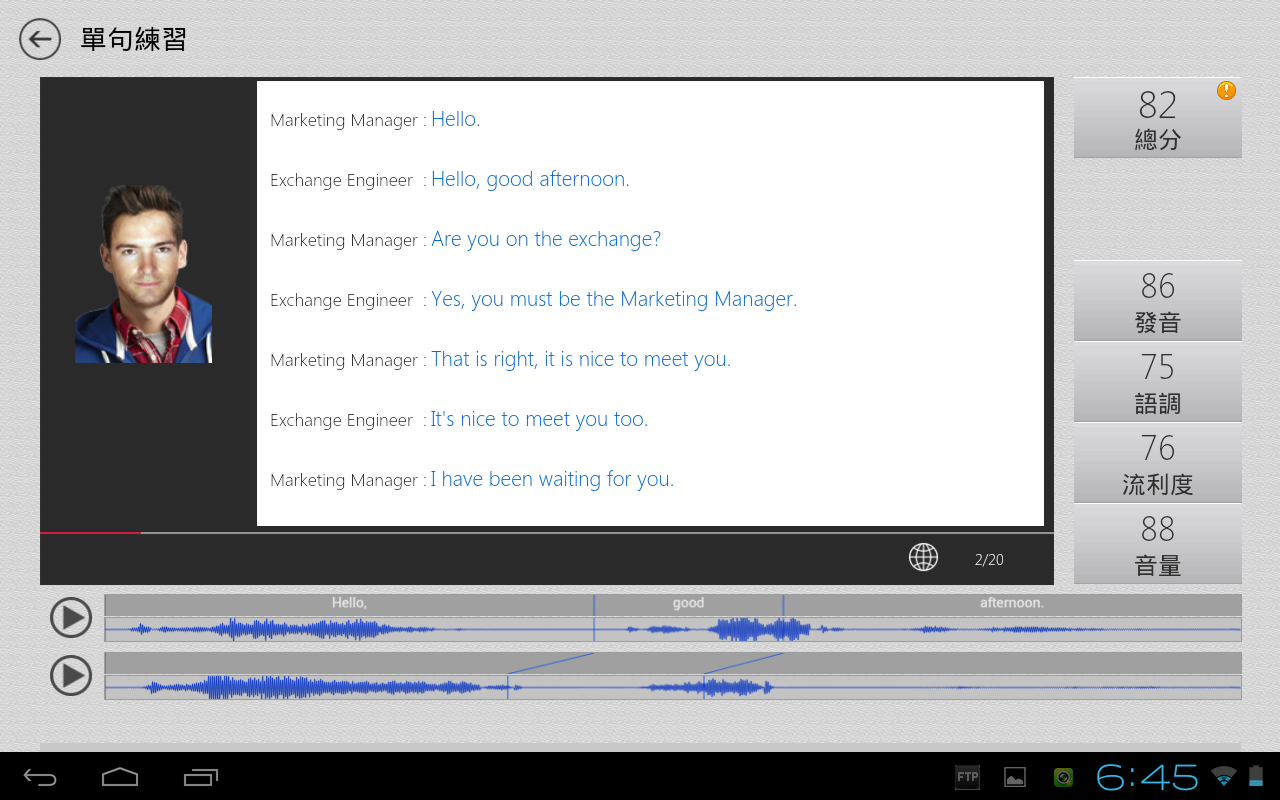Play the bottom recorded waveform audio
The height and width of the screenshot is (800, 1280).
[71, 676]
